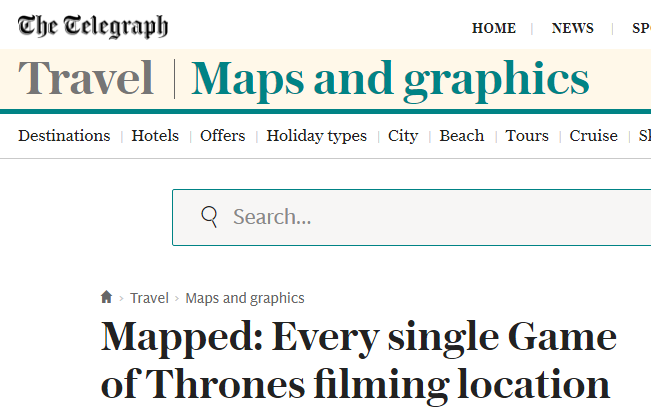This screenshot has height=416, width=651.
Task: Click the Maps and graphics breadcrumb
Action: [245, 299]
